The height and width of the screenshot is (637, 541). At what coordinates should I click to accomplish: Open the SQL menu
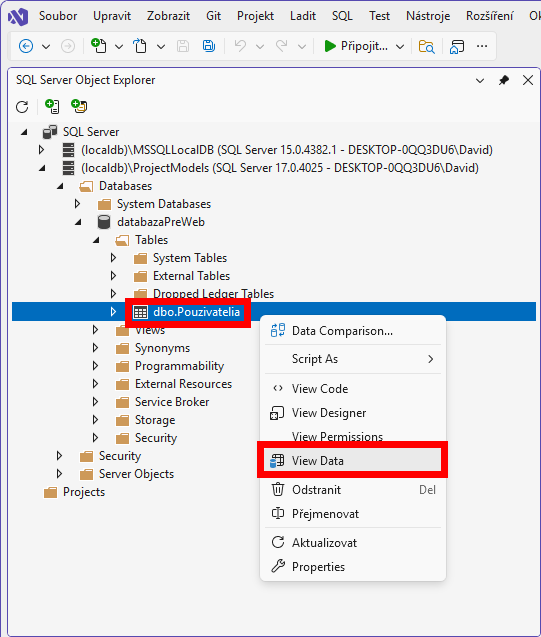point(342,16)
